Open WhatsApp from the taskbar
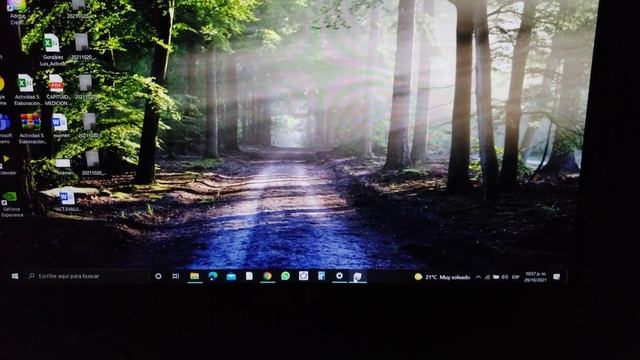The width and height of the screenshot is (640, 360). 285,276
